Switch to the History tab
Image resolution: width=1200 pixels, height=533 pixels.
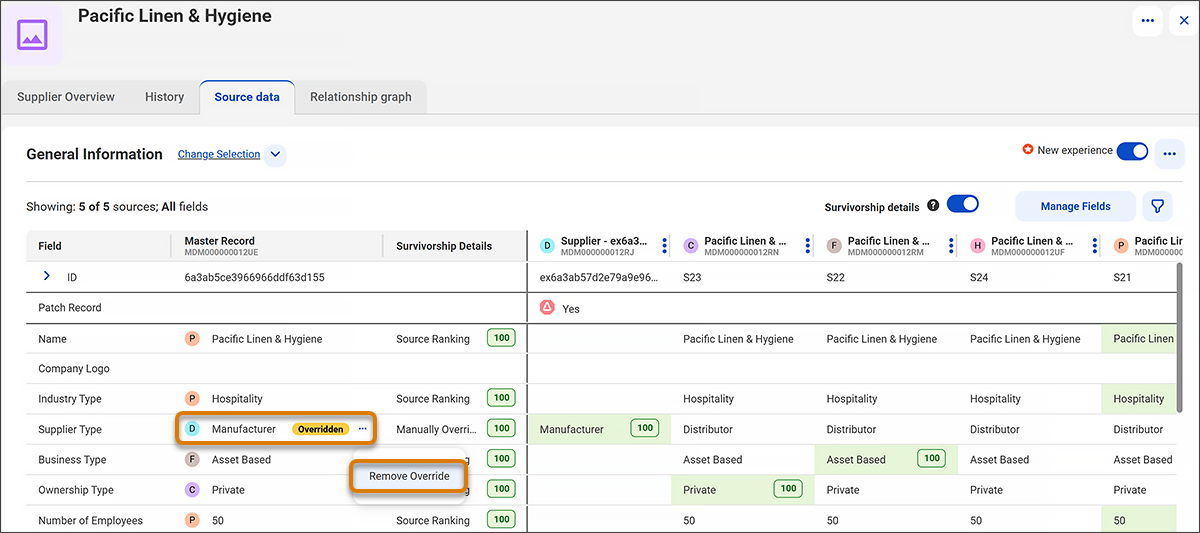164,97
